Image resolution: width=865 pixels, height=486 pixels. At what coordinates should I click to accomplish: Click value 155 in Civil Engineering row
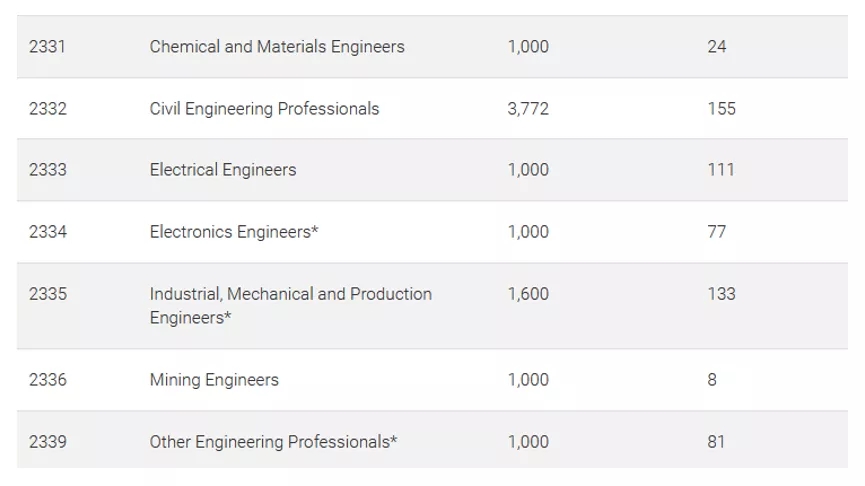click(x=722, y=109)
